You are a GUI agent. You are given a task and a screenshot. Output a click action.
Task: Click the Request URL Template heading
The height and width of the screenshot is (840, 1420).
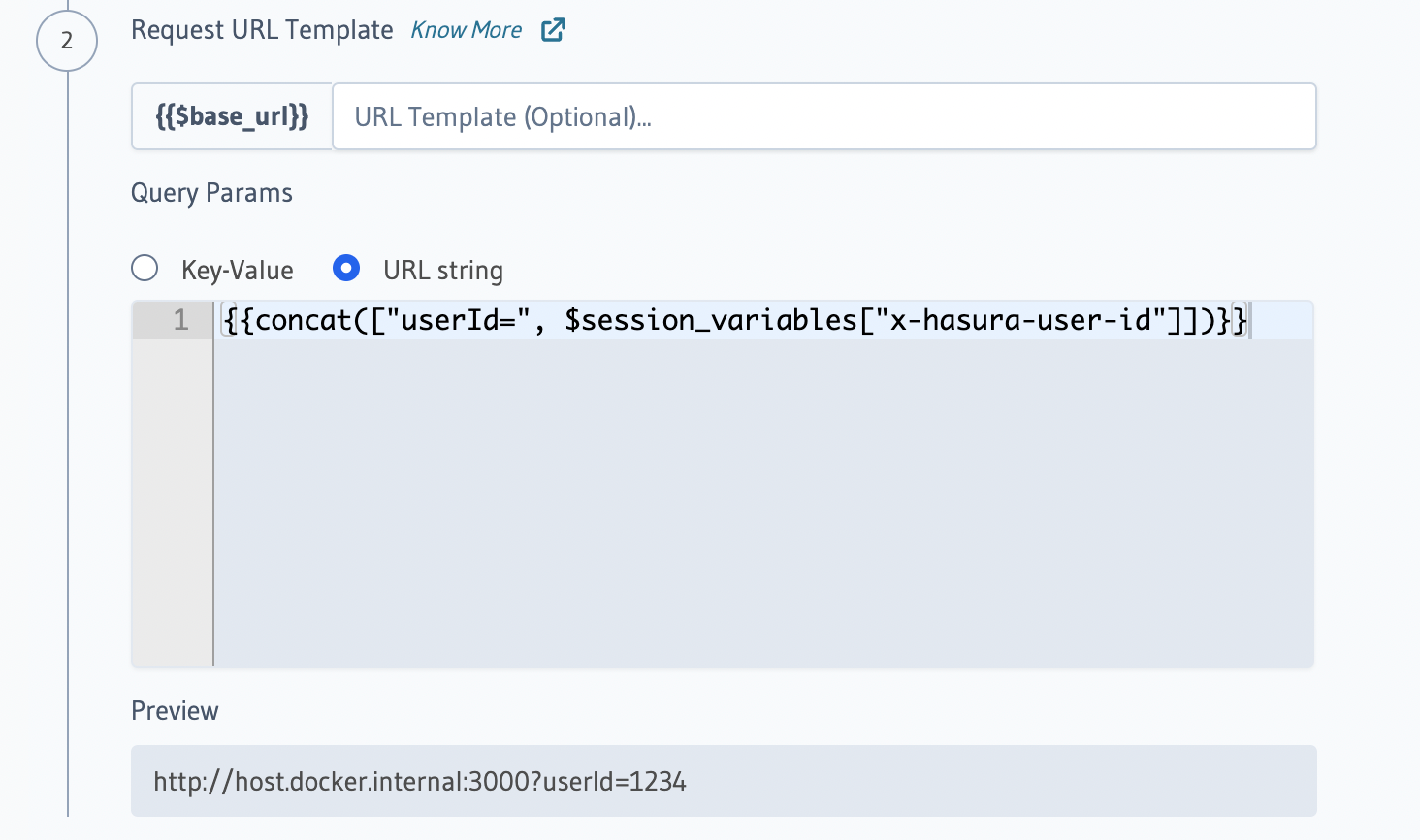[262, 30]
